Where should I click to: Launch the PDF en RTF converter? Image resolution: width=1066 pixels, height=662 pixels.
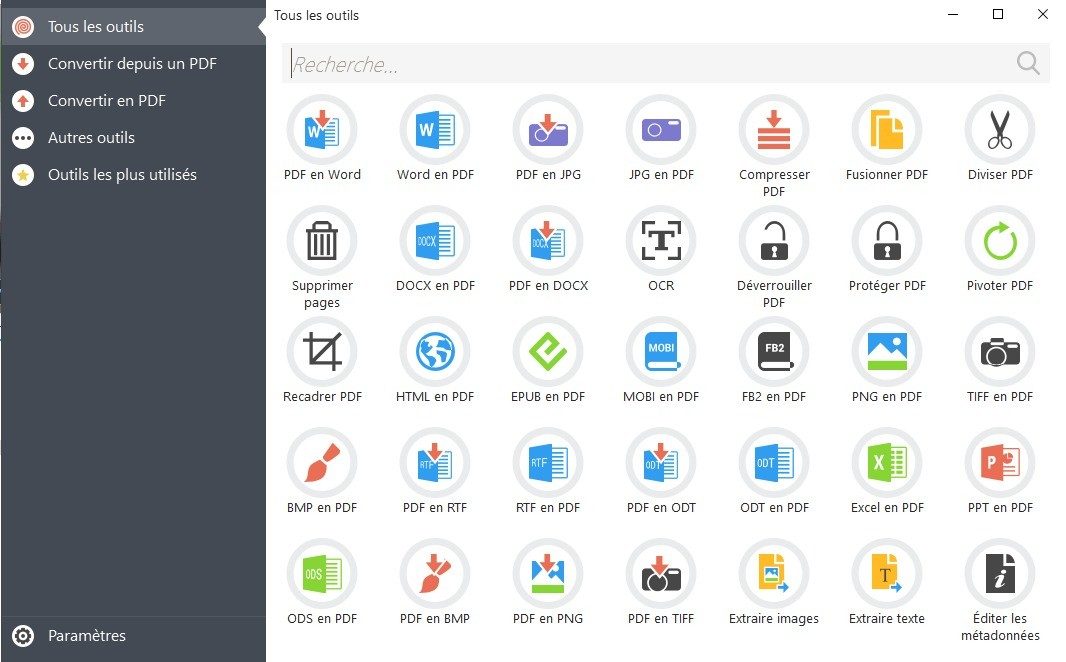click(x=435, y=462)
